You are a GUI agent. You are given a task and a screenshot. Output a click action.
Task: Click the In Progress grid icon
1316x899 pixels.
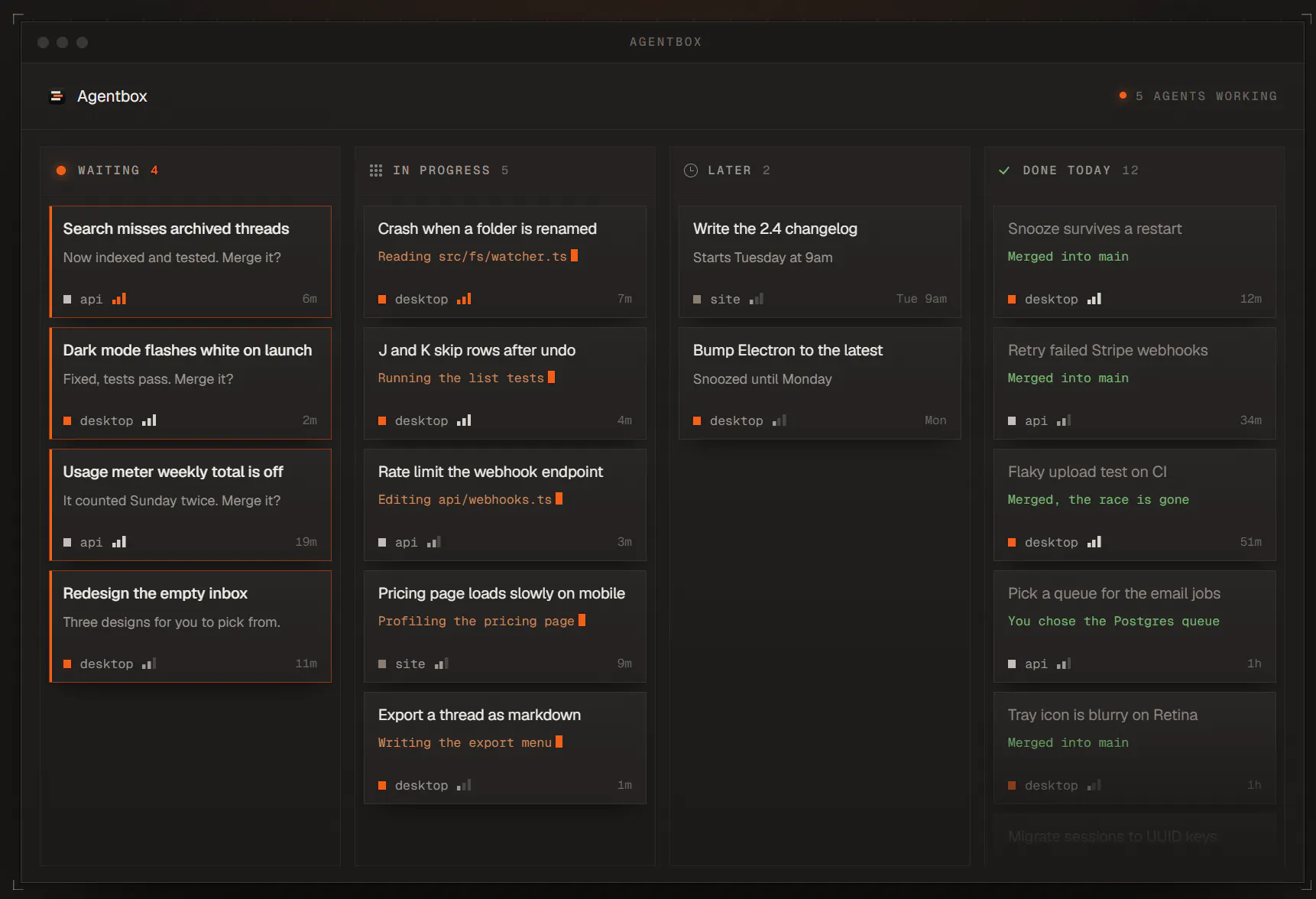(x=376, y=170)
